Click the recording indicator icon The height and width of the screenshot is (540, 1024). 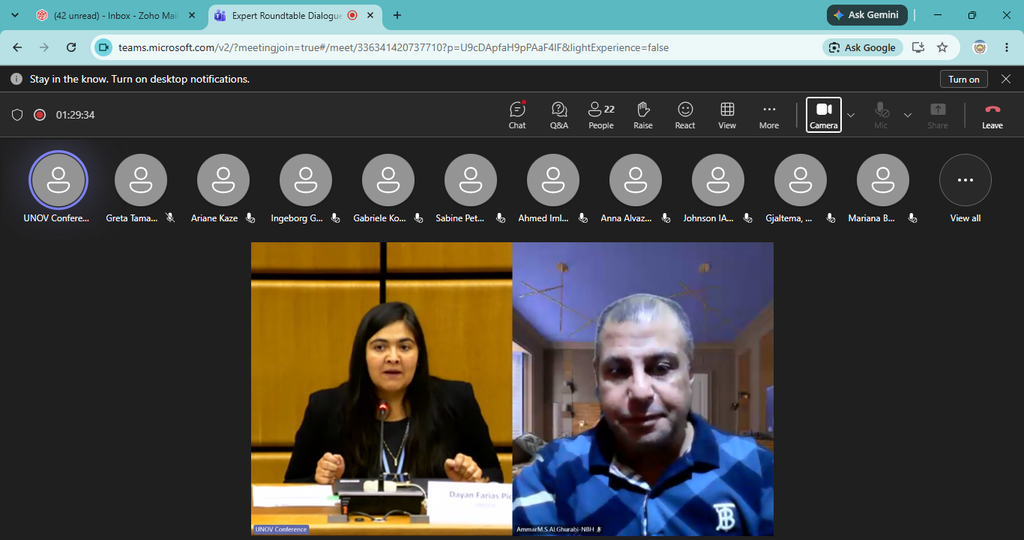pos(40,115)
